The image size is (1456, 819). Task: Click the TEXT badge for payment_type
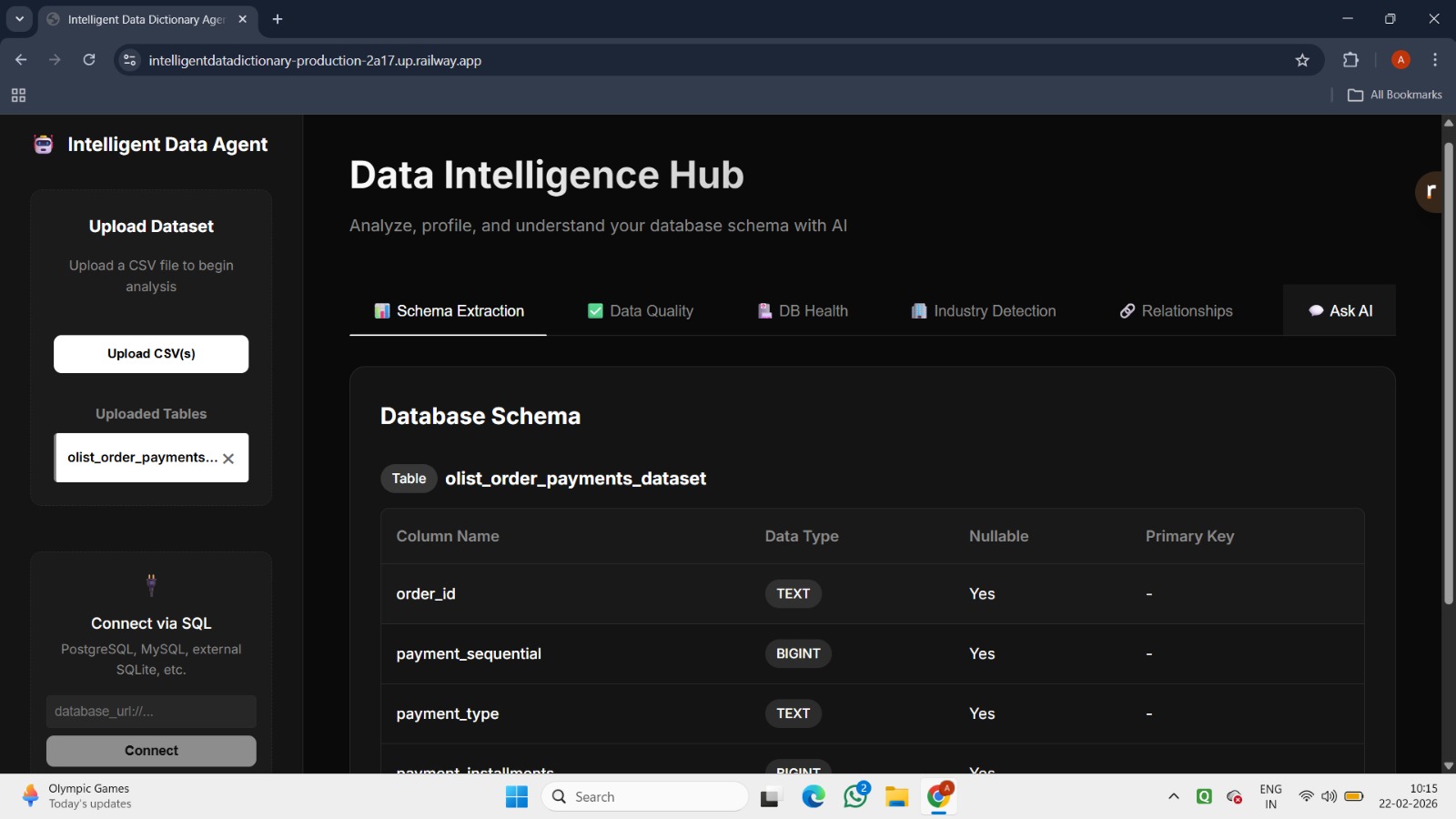tap(794, 713)
